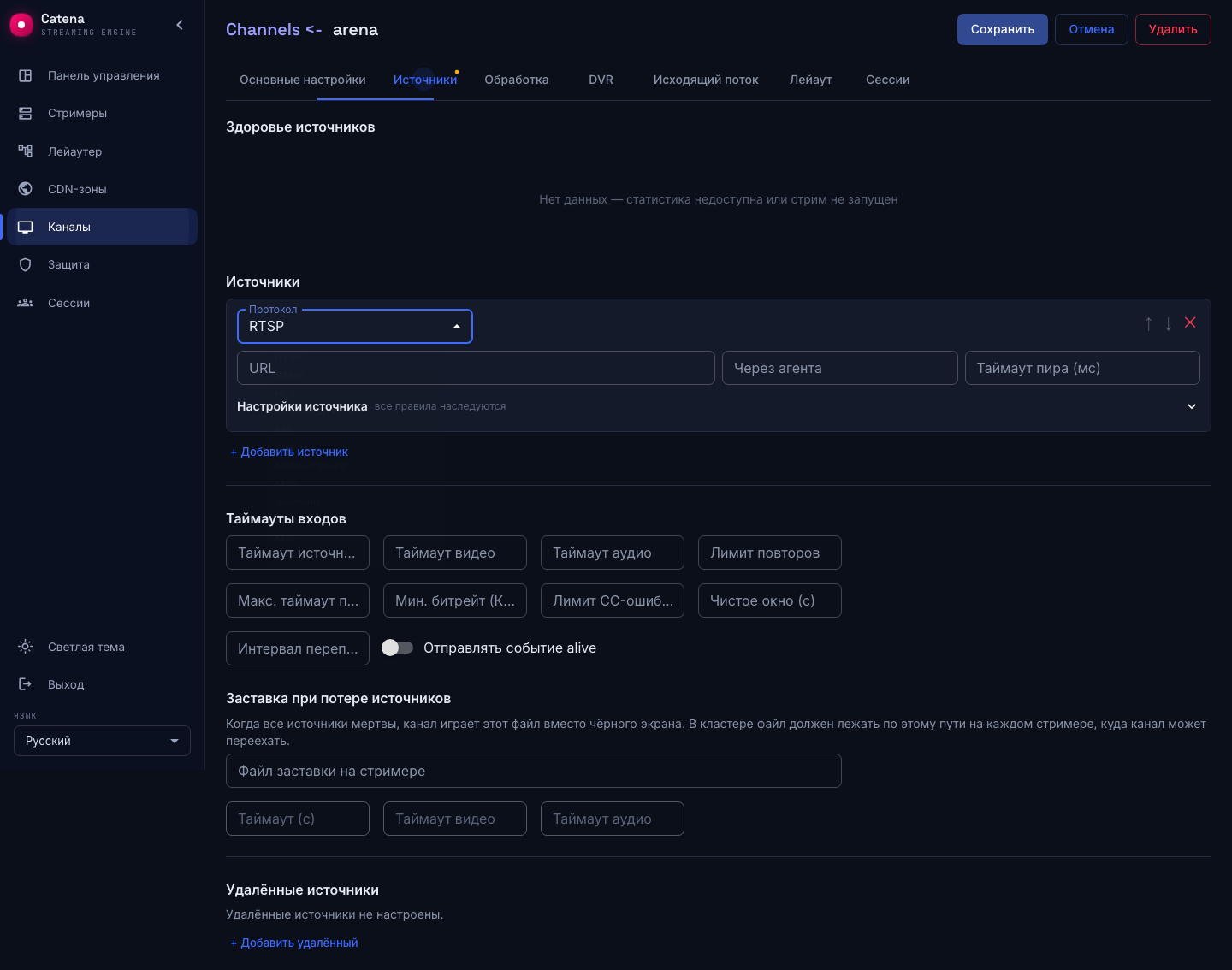Open Стримеры in sidebar
Image resolution: width=1232 pixels, height=970 pixels.
point(103,113)
